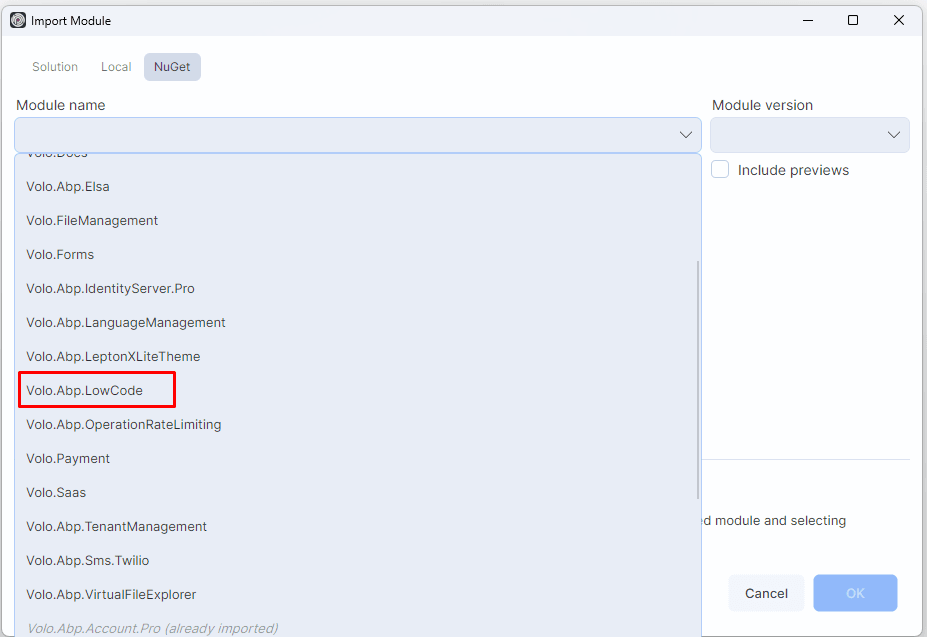Minimize the Import Module window

808,21
